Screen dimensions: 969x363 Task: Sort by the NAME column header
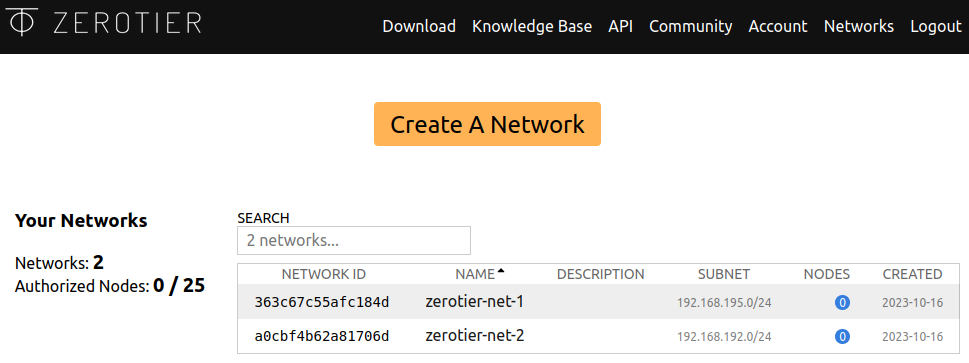point(475,274)
